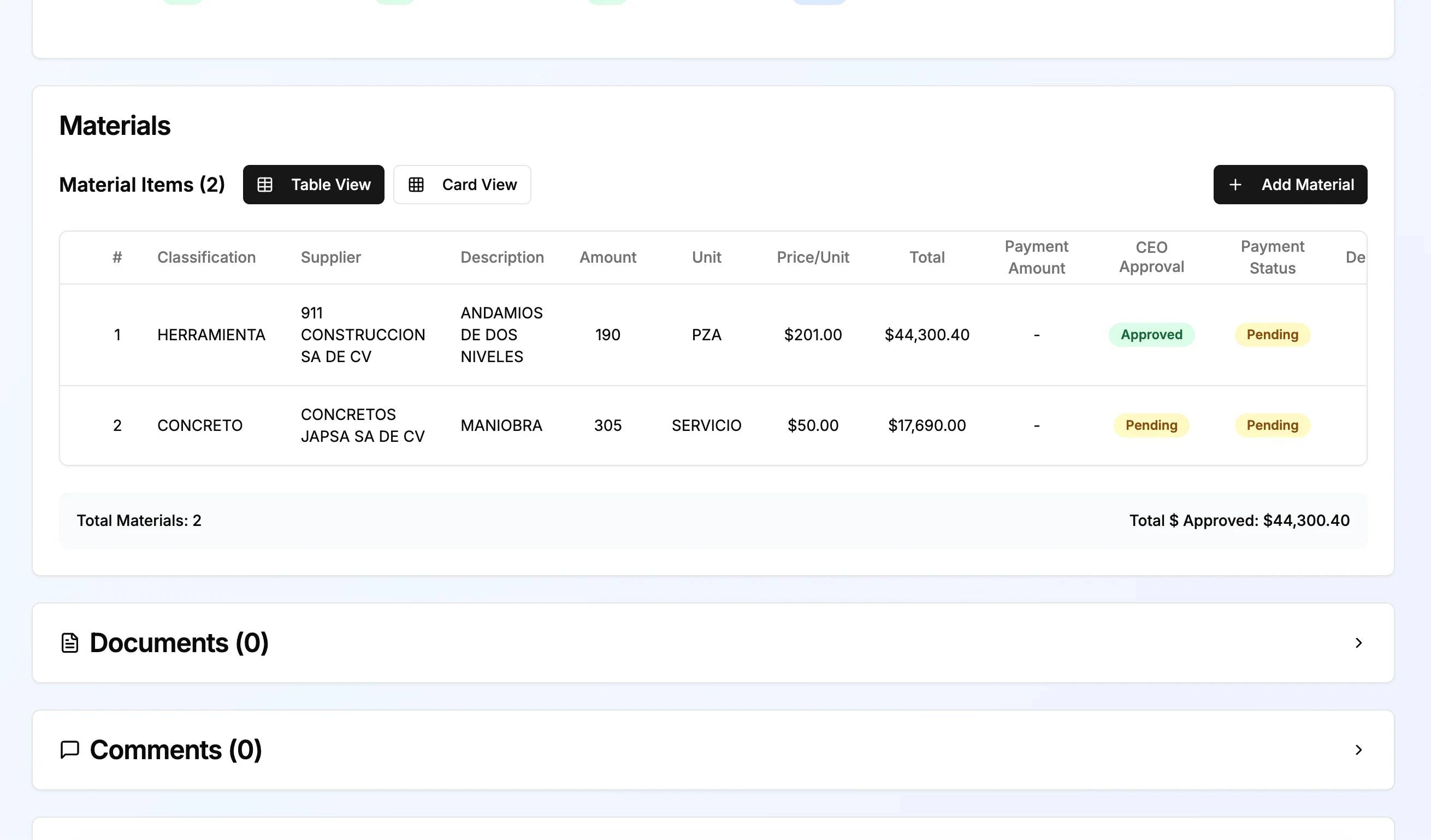The width and height of the screenshot is (1431, 840).
Task: Click the SERVICIO unit cell
Action: [706, 425]
